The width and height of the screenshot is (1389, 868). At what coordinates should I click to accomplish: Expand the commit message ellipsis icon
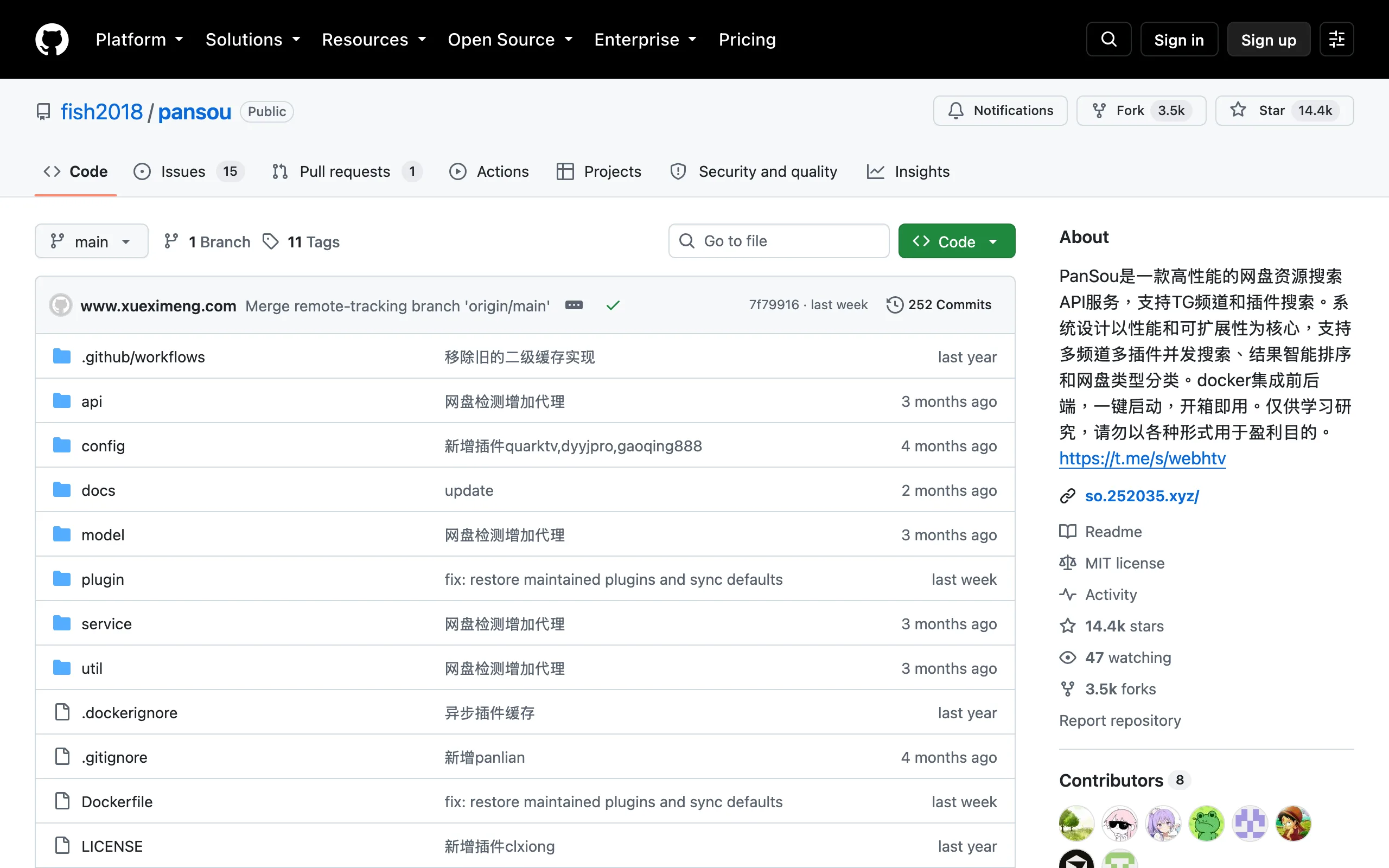click(x=574, y=305)
